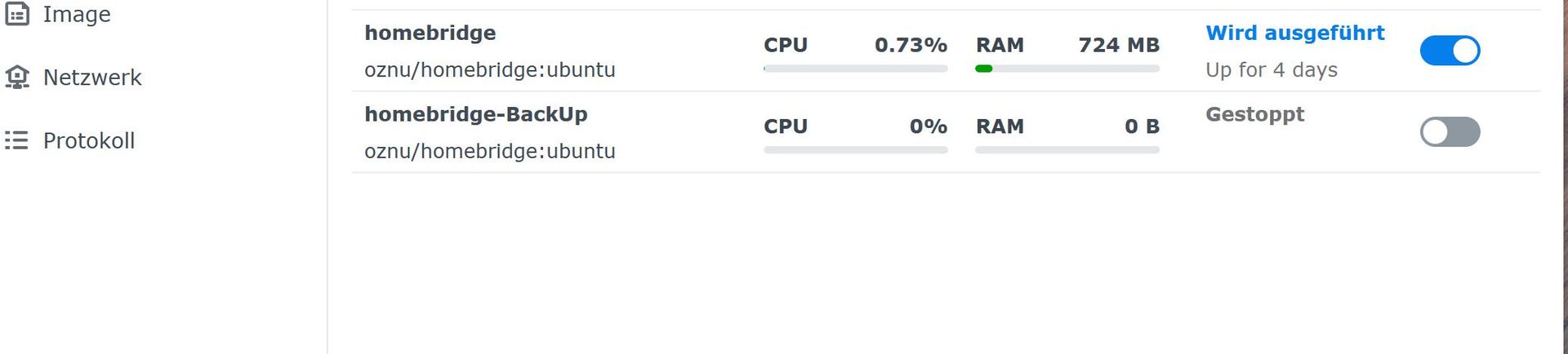Turn off the running homebridge container switch

coord(1450,51)
